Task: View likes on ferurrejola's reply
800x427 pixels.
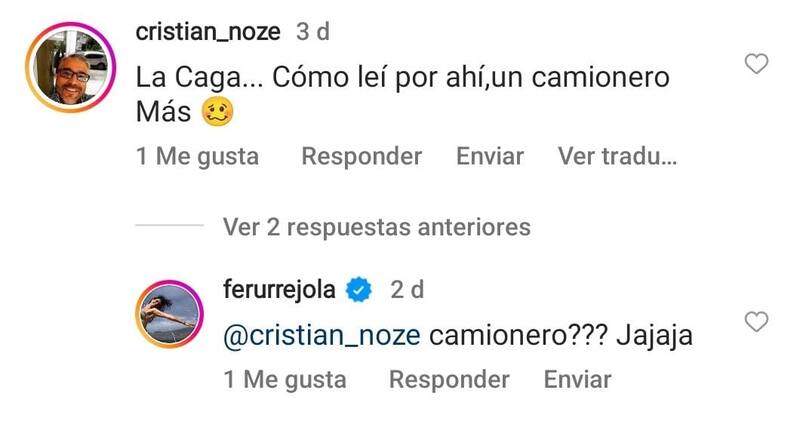Action: tap(285, 380)
